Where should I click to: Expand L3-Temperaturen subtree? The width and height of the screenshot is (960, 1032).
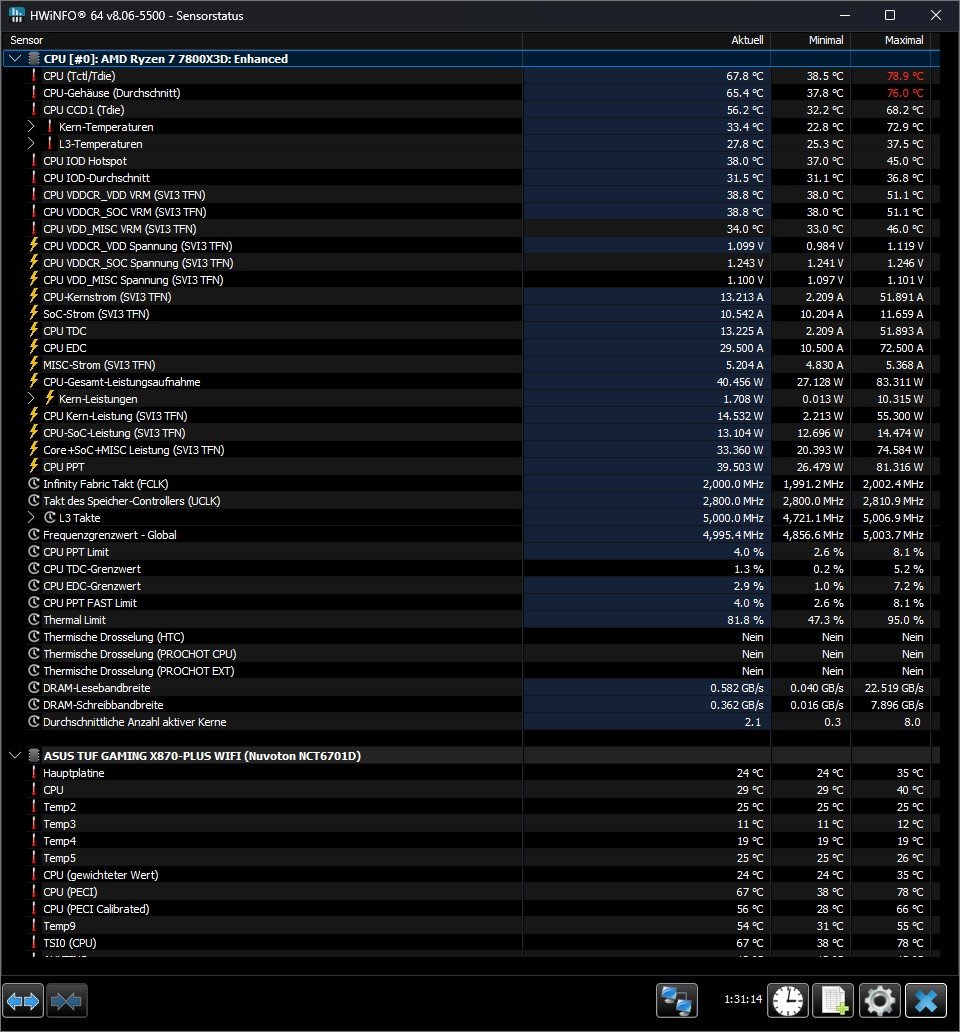[30, 143]
